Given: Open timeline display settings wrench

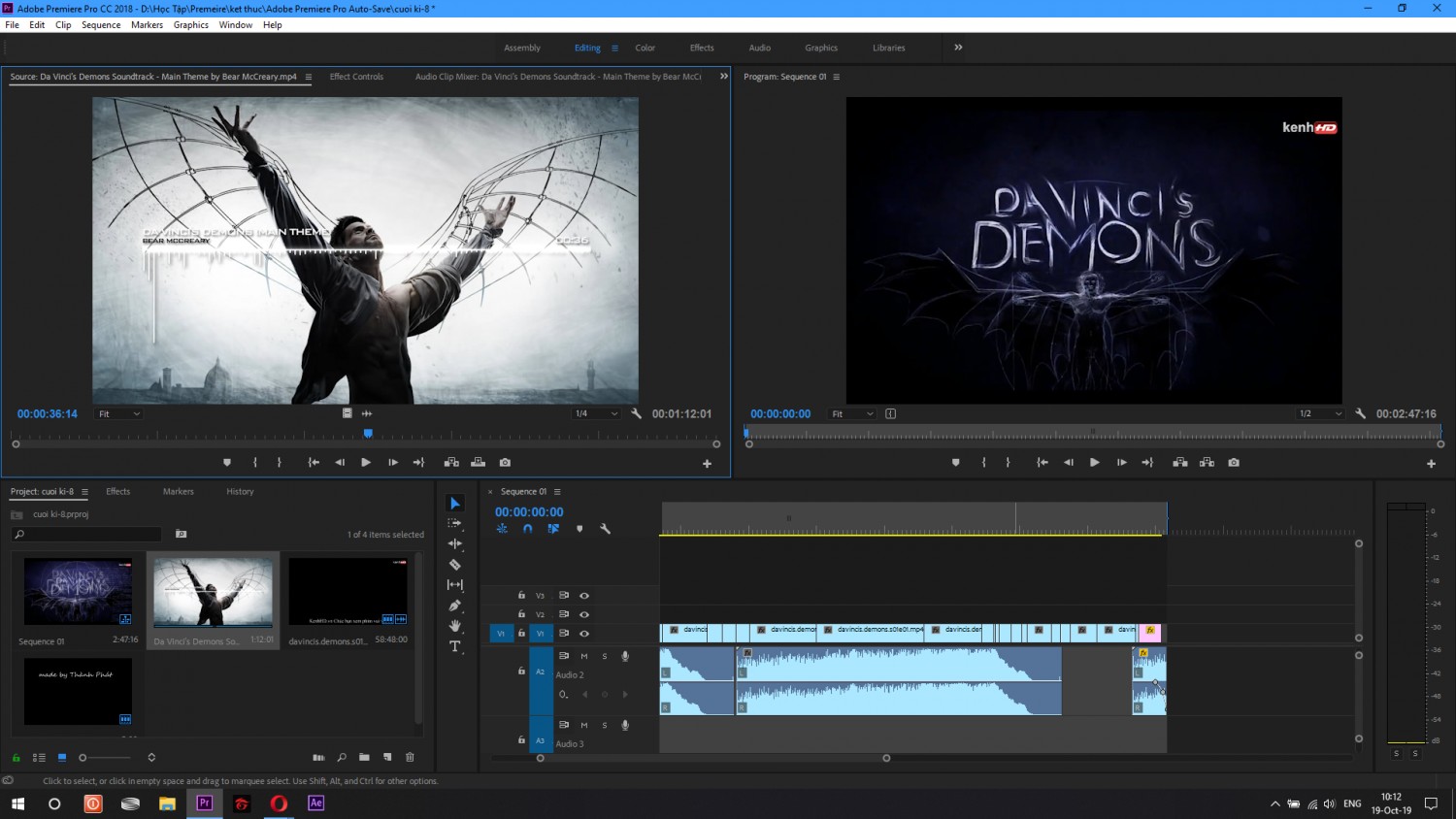Looking at the screenshot, I should 605,529.
